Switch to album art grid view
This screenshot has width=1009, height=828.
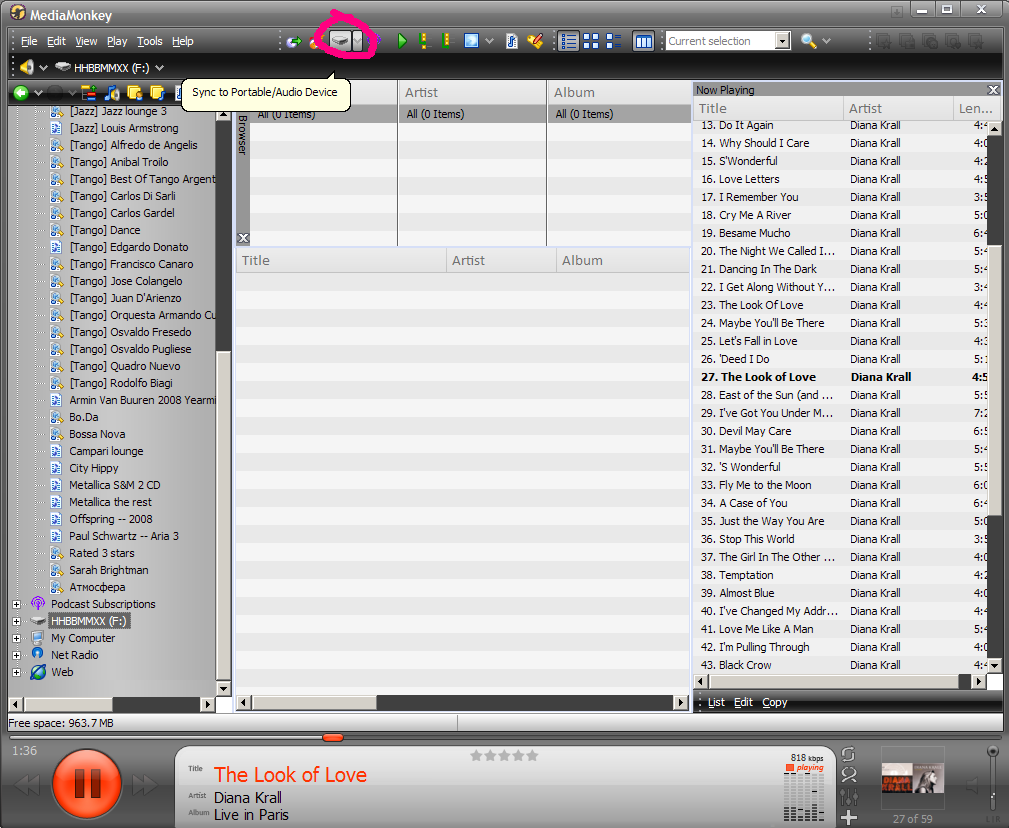pos(591,41)
